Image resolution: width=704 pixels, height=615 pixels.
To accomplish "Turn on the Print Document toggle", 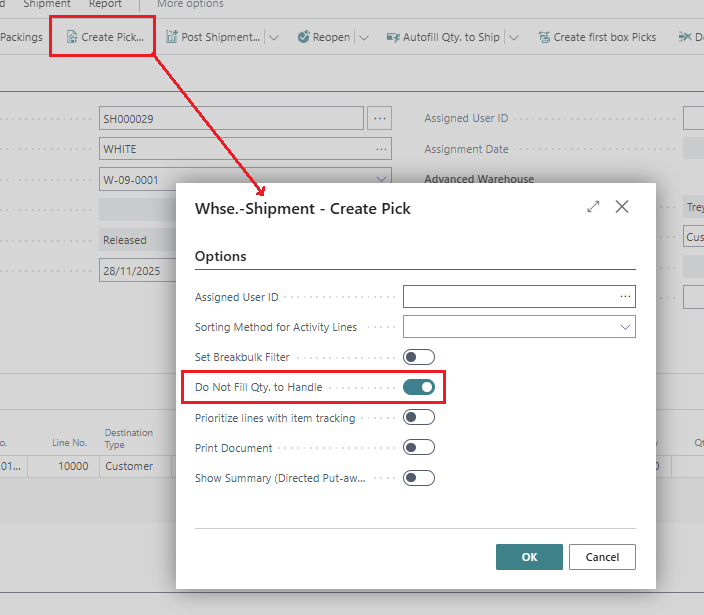I will click(x=419, y=447).
